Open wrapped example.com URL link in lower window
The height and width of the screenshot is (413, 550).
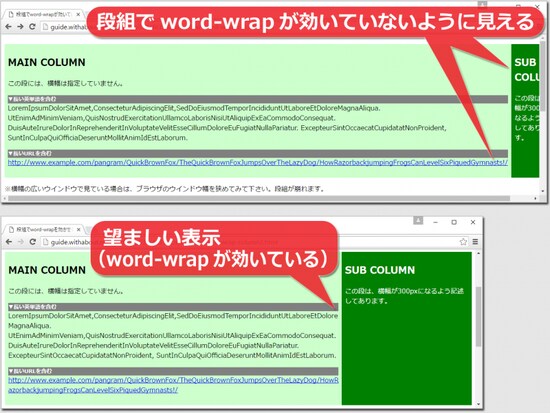(173, 385)
